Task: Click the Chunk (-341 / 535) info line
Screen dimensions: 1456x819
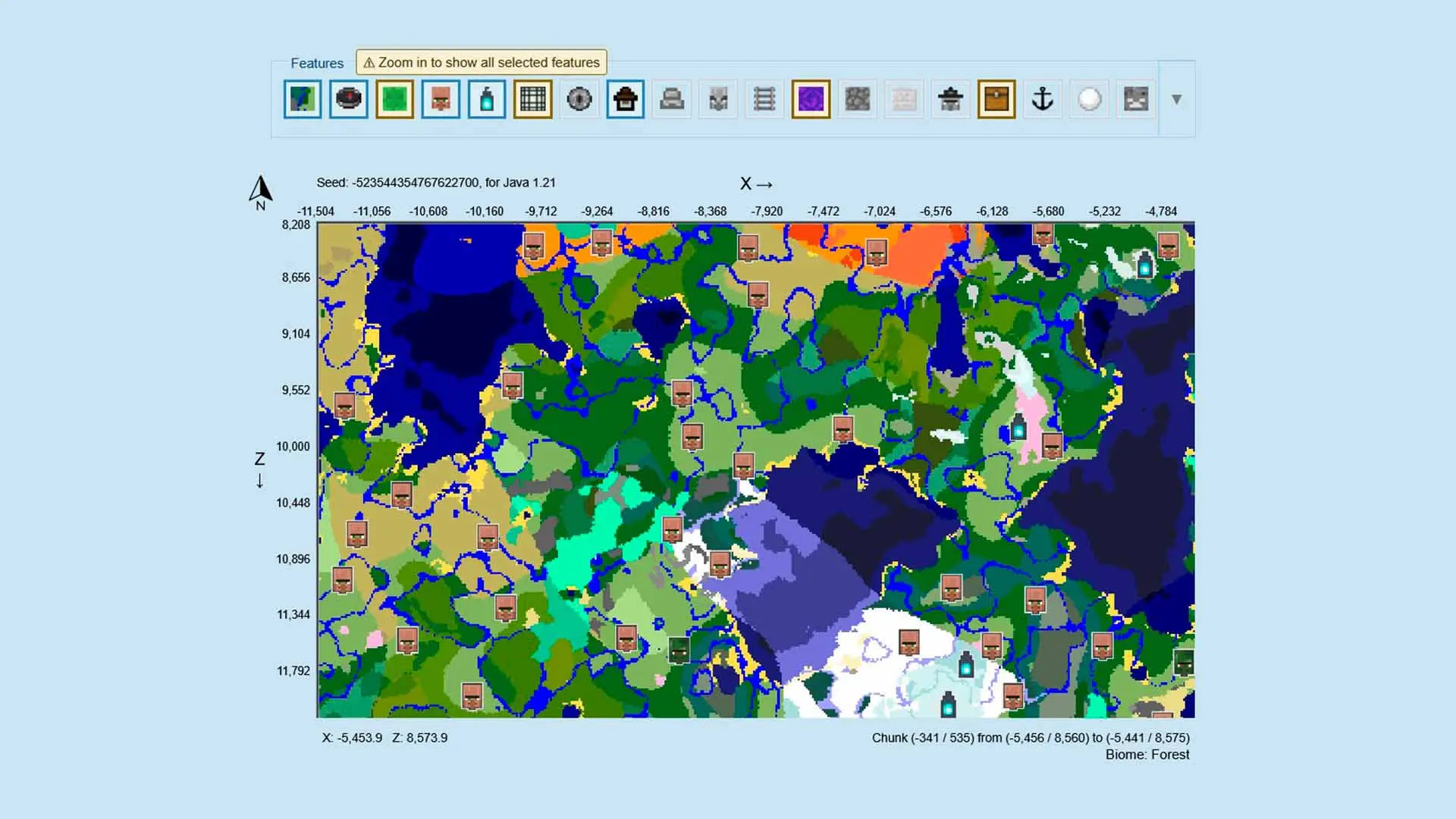Action: coord(1031,738)
